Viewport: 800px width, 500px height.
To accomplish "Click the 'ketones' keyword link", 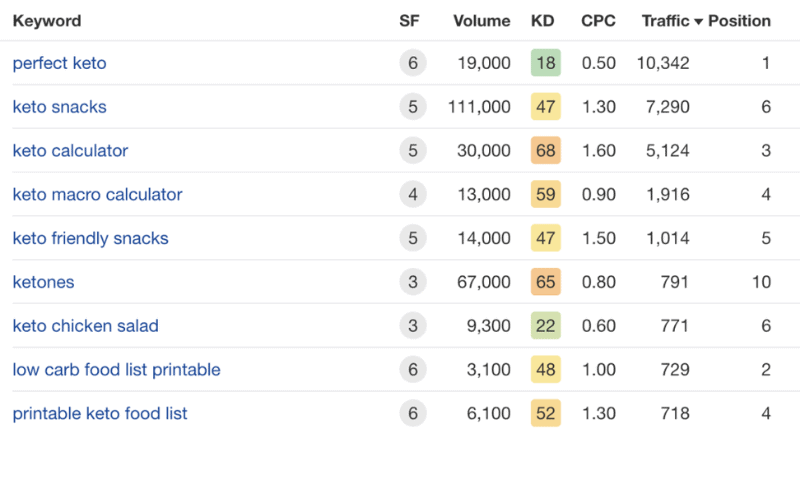I will pos(43,282).
